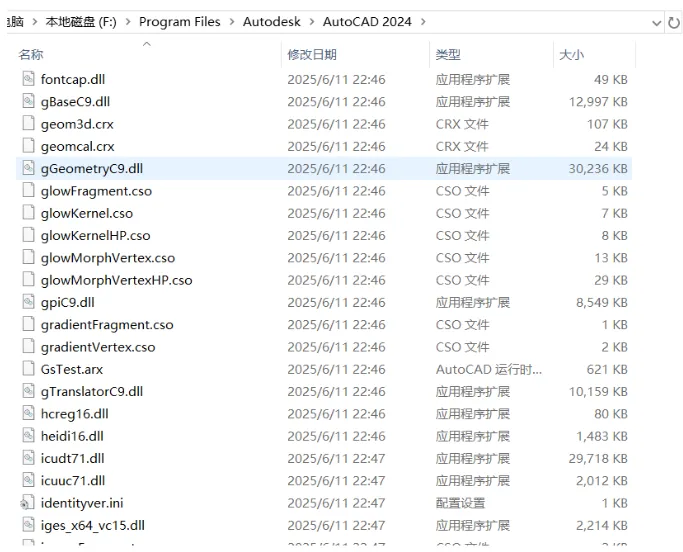Expand the chevron after 本地磁盘 (F:)
This screenshot has width=683, height=552.
pos(128,21)
